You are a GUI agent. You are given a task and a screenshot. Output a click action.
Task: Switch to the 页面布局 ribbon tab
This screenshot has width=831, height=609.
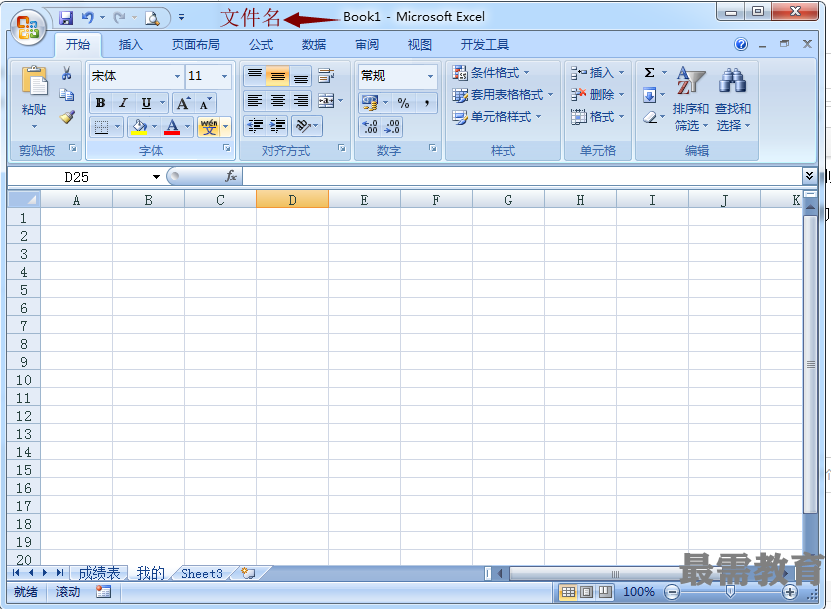coord(196,45)
